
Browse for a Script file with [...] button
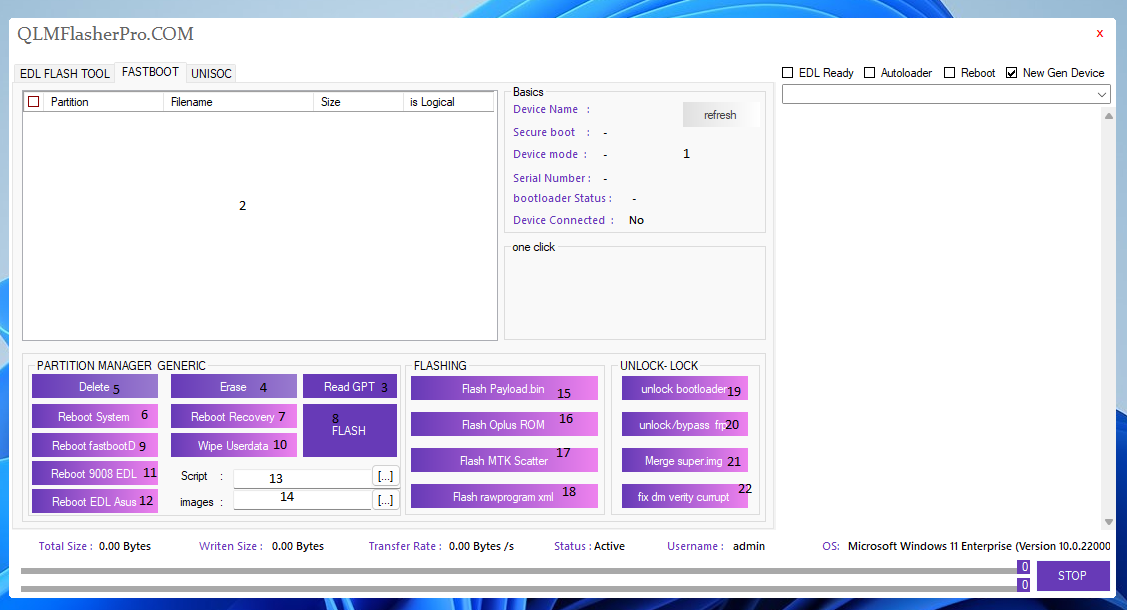point(385,476)
